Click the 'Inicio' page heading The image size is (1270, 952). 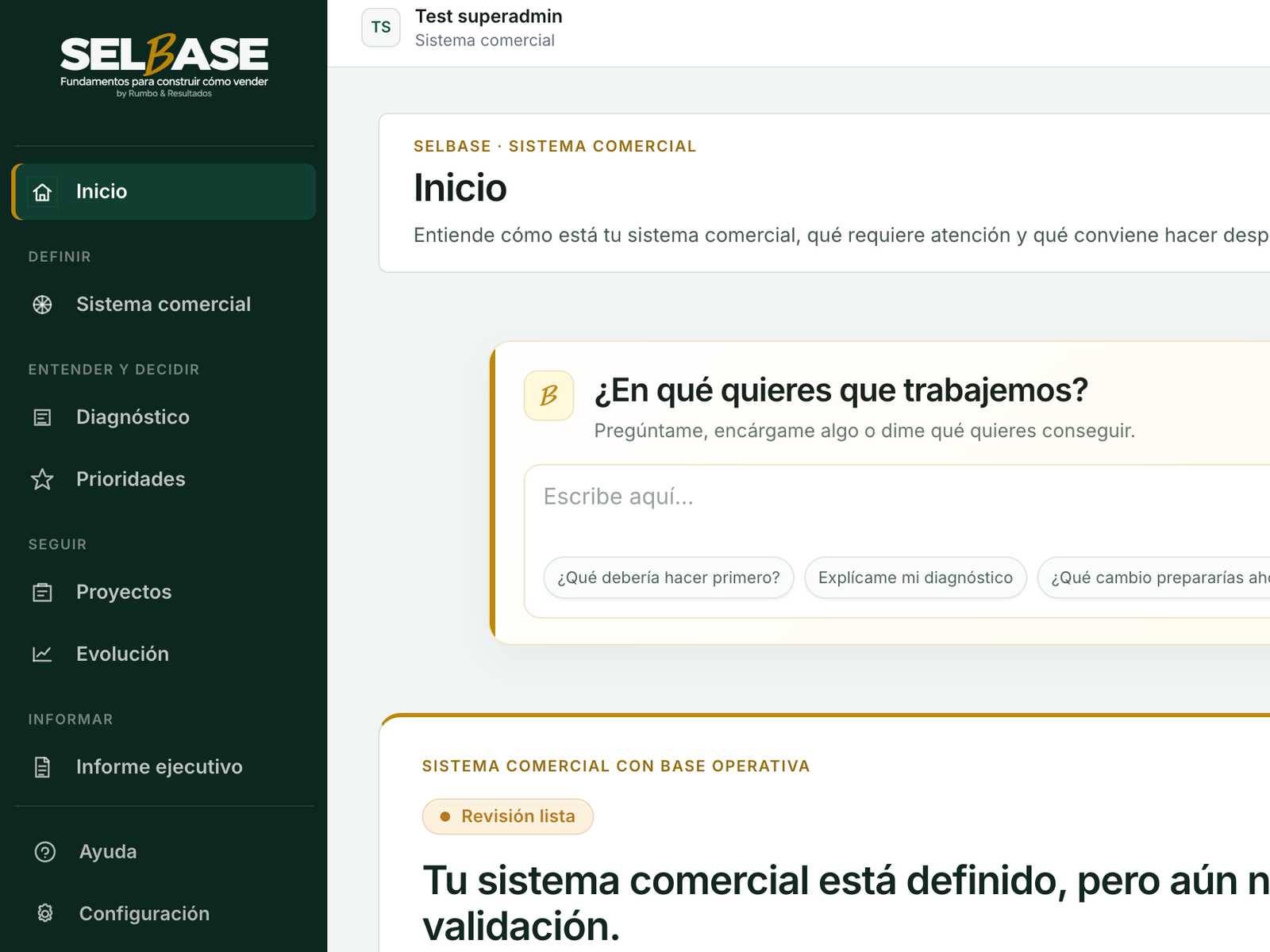[460, 189]
